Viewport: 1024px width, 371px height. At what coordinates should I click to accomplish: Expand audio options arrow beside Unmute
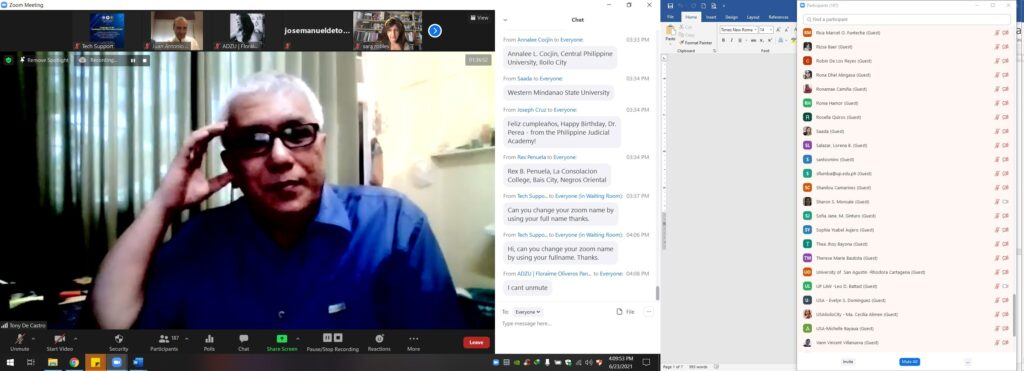(33, 338)
